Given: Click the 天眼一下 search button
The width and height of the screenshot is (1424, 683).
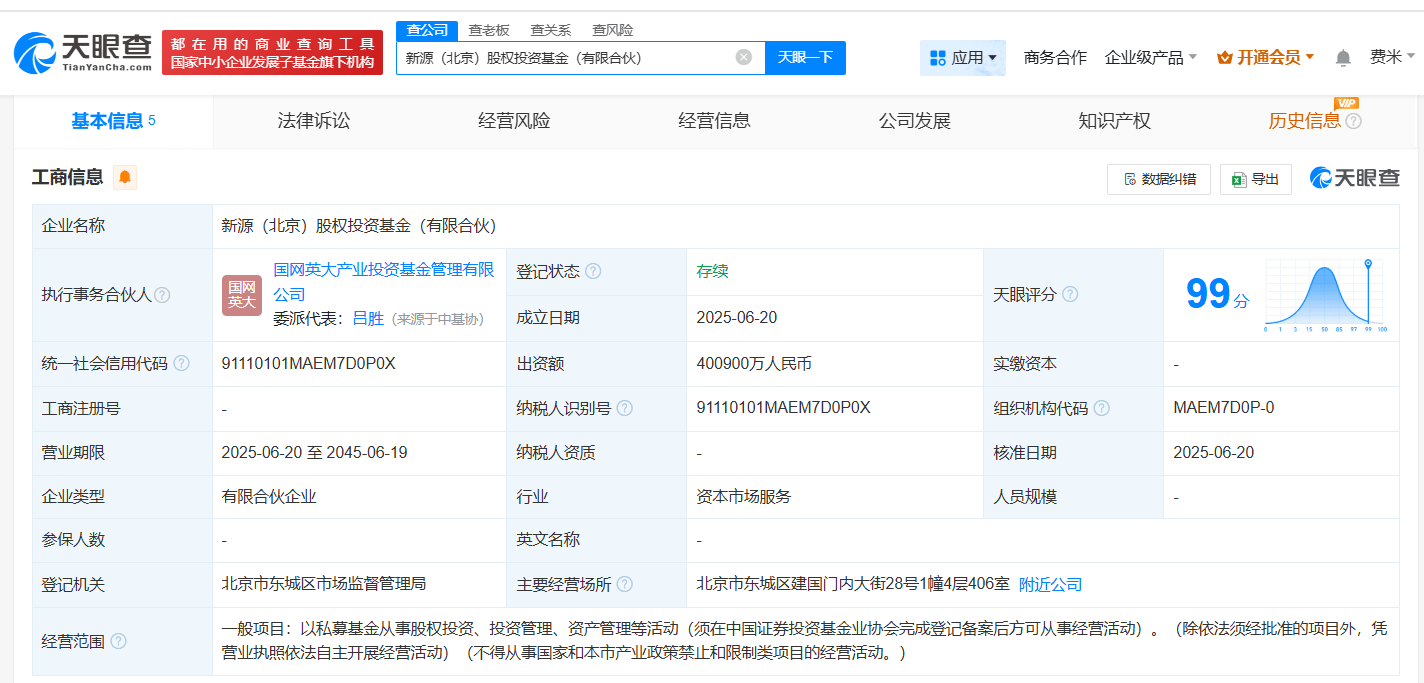Looking at the screenshot, I should point(805,57).
